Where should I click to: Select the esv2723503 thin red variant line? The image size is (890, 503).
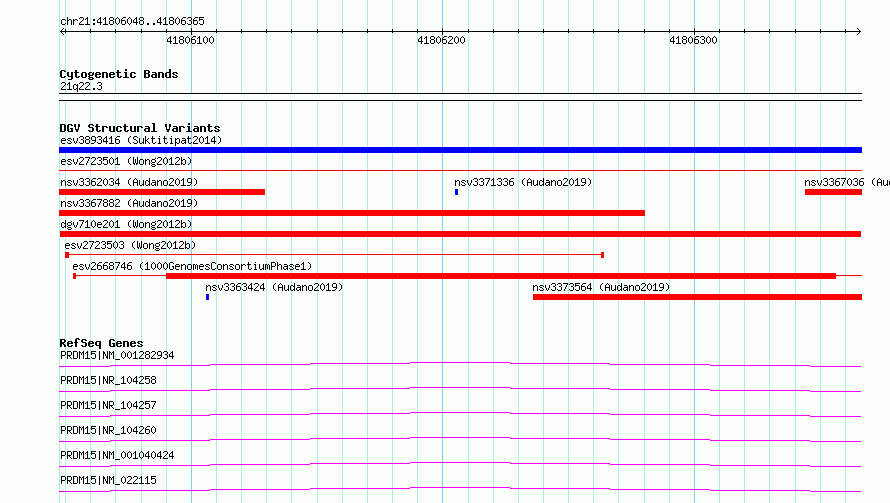click(x=334, y=255)
